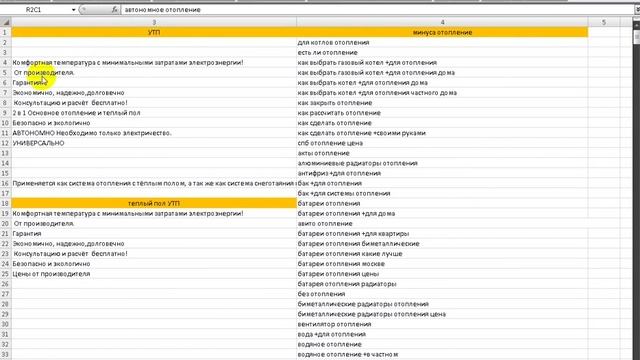Click Комфортная температура cell in row 4

point(154,62)
